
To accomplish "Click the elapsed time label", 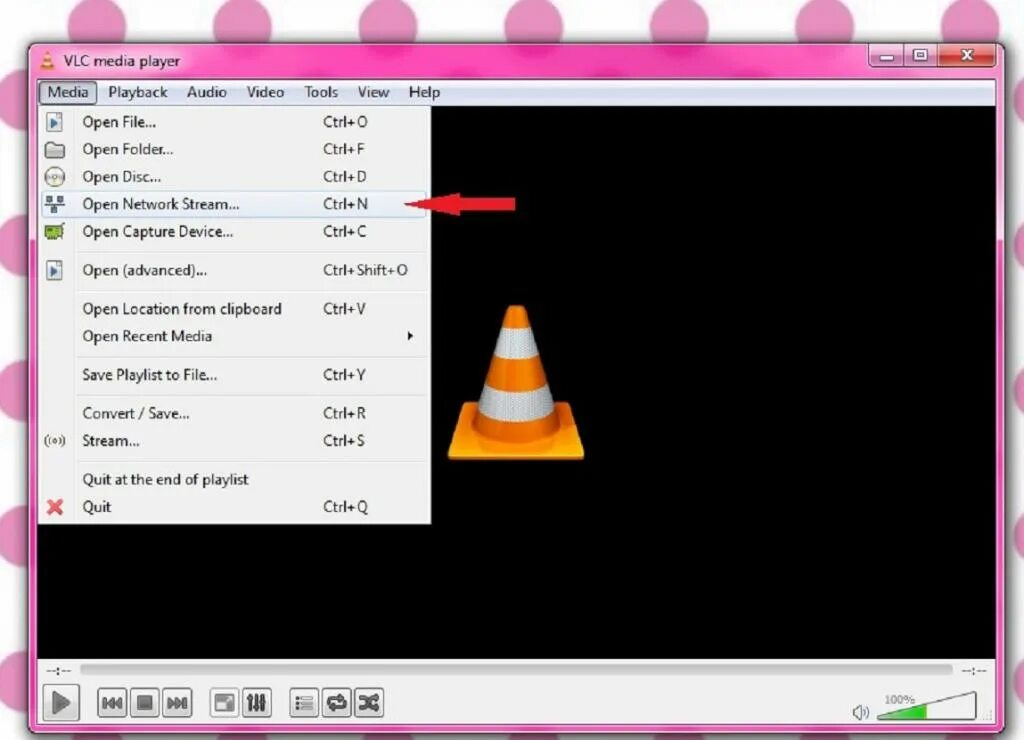I will point(58,671).
